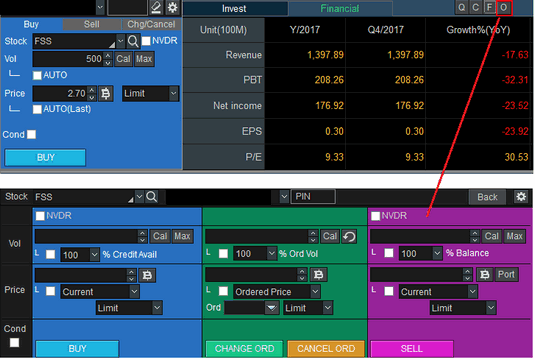Adjust purple sell panel price stepper
The width and height of the screenshot is (535, 360).
click(467, 275)
